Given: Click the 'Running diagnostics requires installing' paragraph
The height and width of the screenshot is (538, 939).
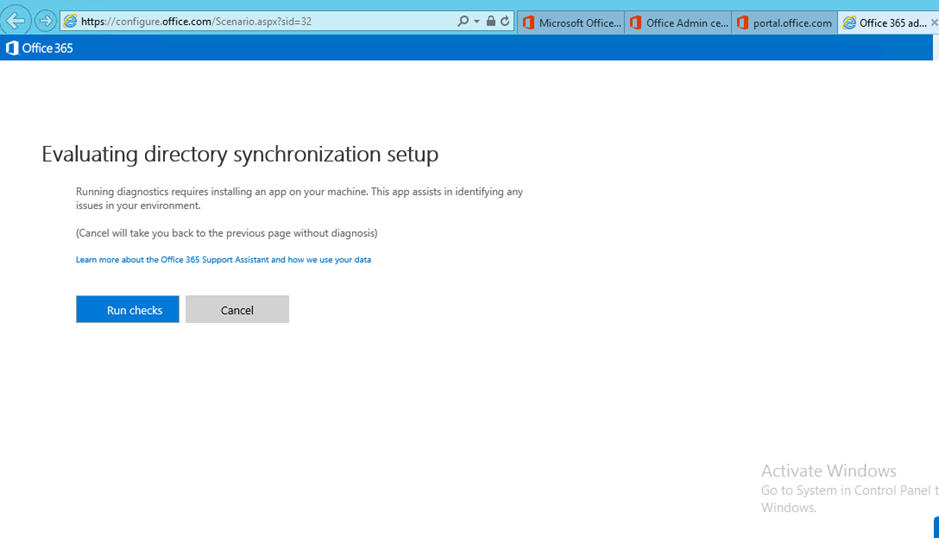Looking at the screenshot, I should 299,198.
